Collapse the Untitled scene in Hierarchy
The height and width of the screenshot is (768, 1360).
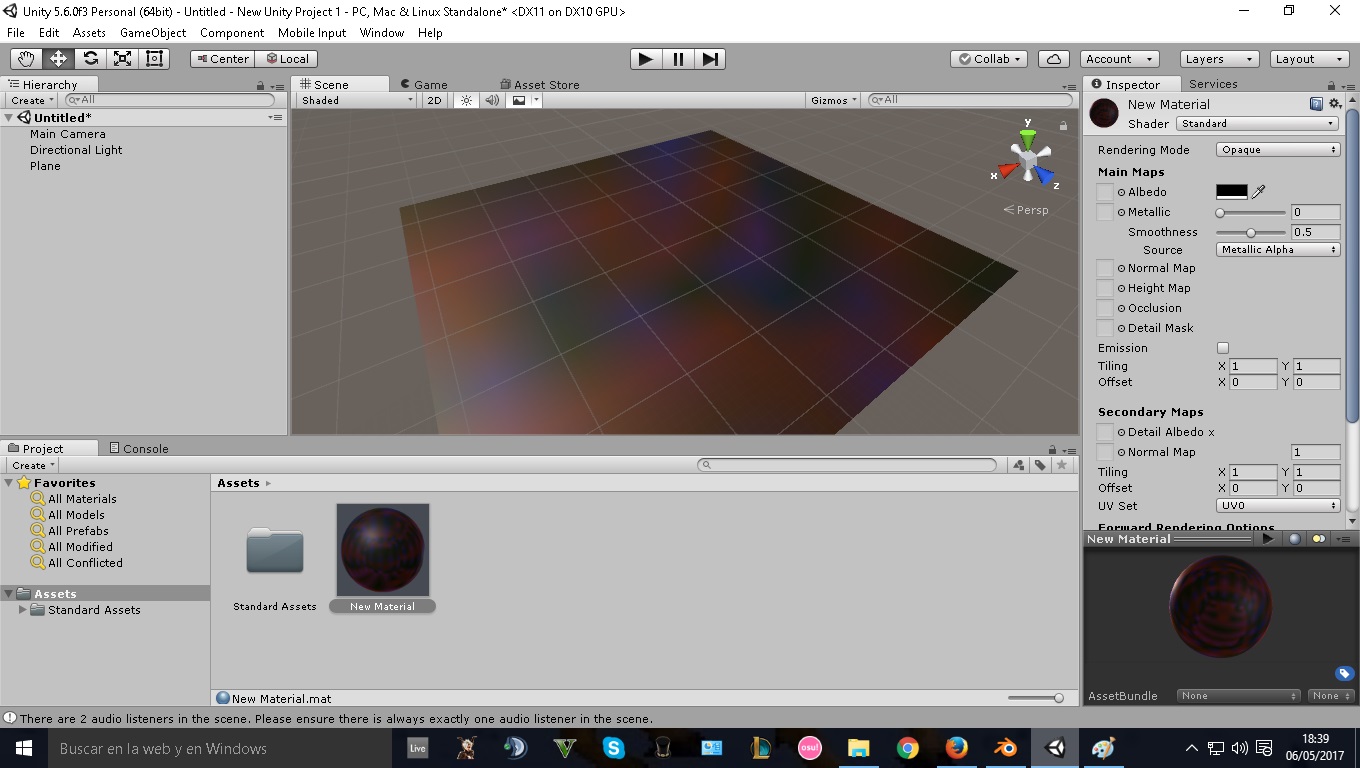9,118
